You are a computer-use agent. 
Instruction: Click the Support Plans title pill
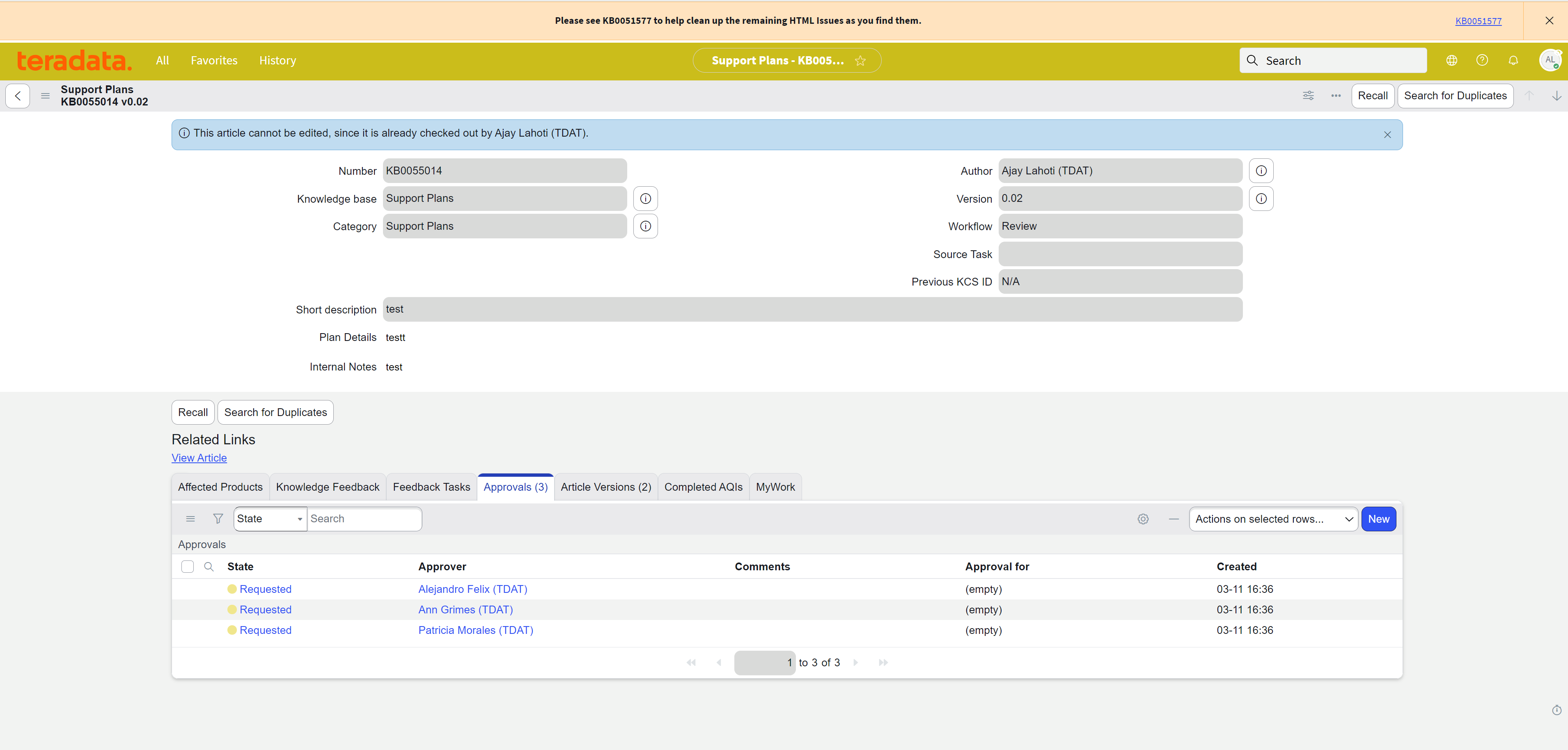786,60
